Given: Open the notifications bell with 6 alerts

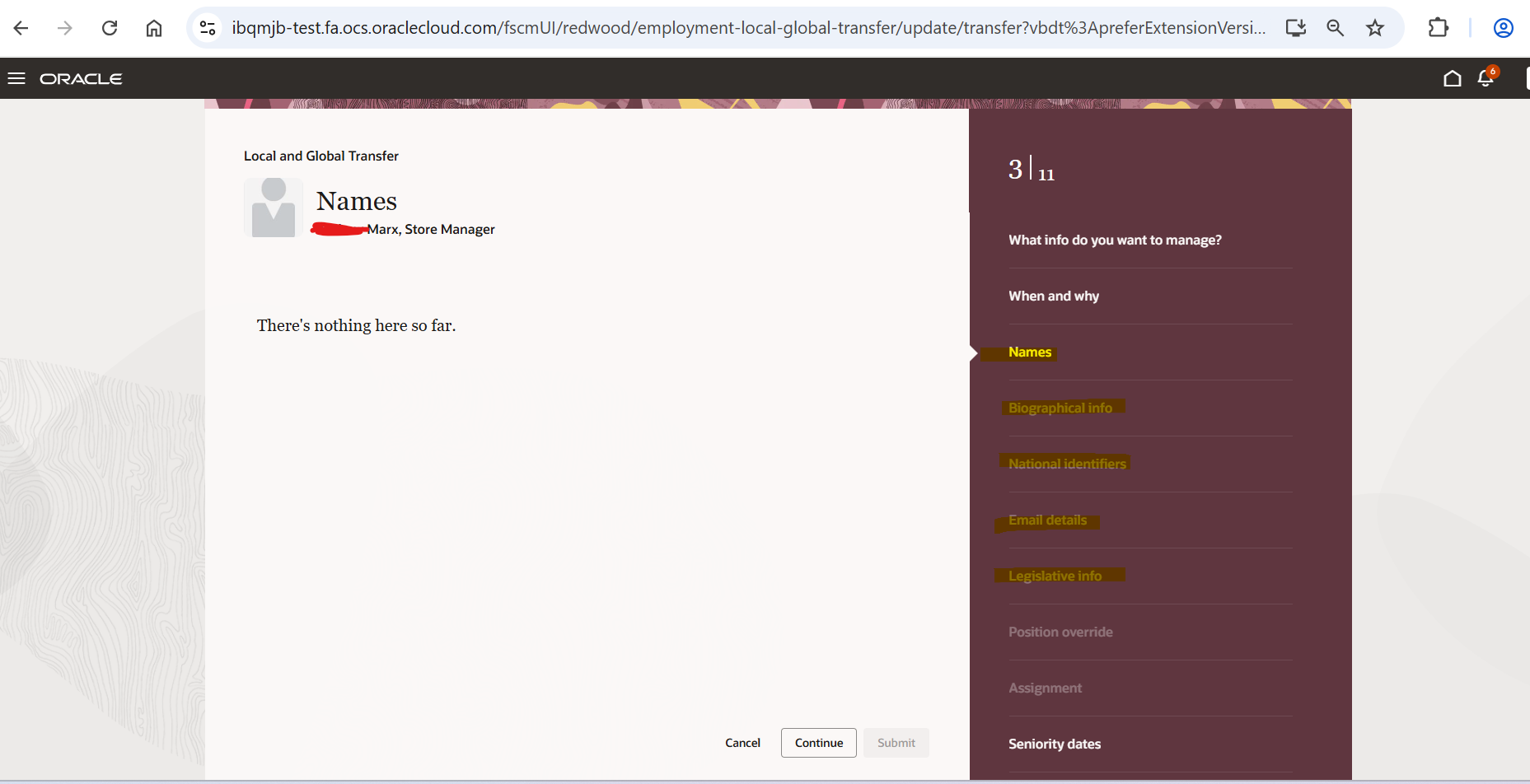Looking at the screenshot, I should [1486, 78].
